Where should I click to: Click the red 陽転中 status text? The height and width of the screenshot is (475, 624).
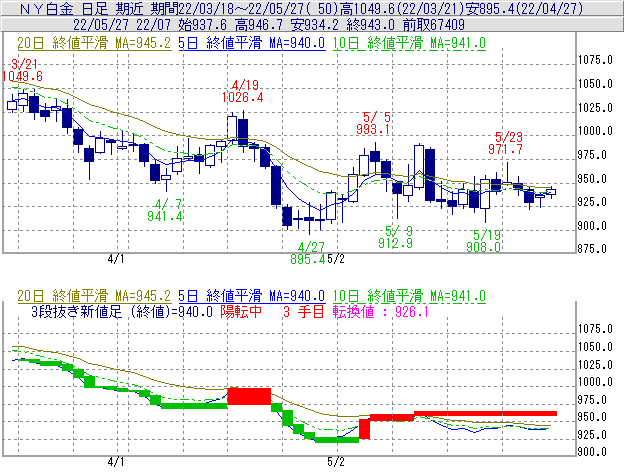point(241,311)
